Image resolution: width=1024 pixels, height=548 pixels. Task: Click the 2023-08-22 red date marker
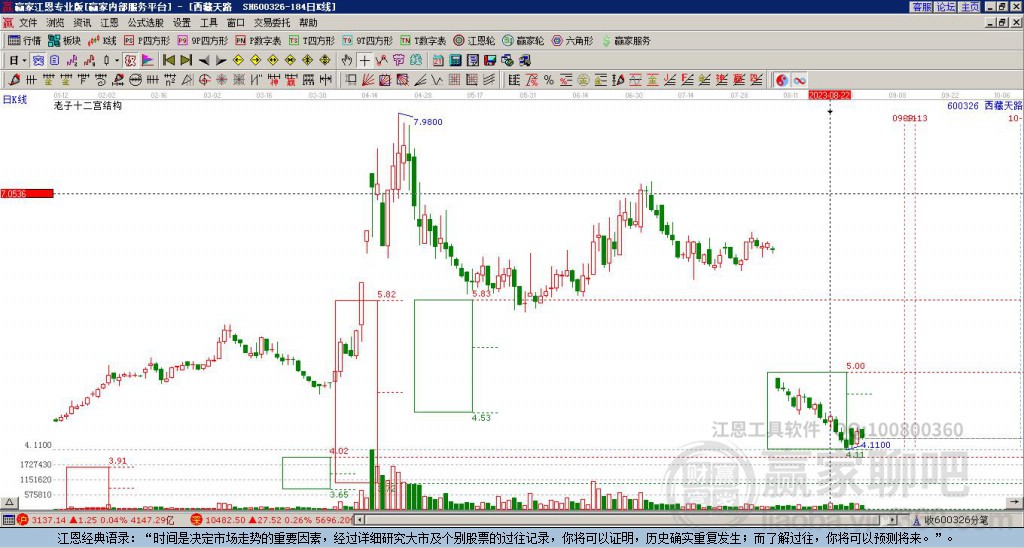[x=830, y=95]
